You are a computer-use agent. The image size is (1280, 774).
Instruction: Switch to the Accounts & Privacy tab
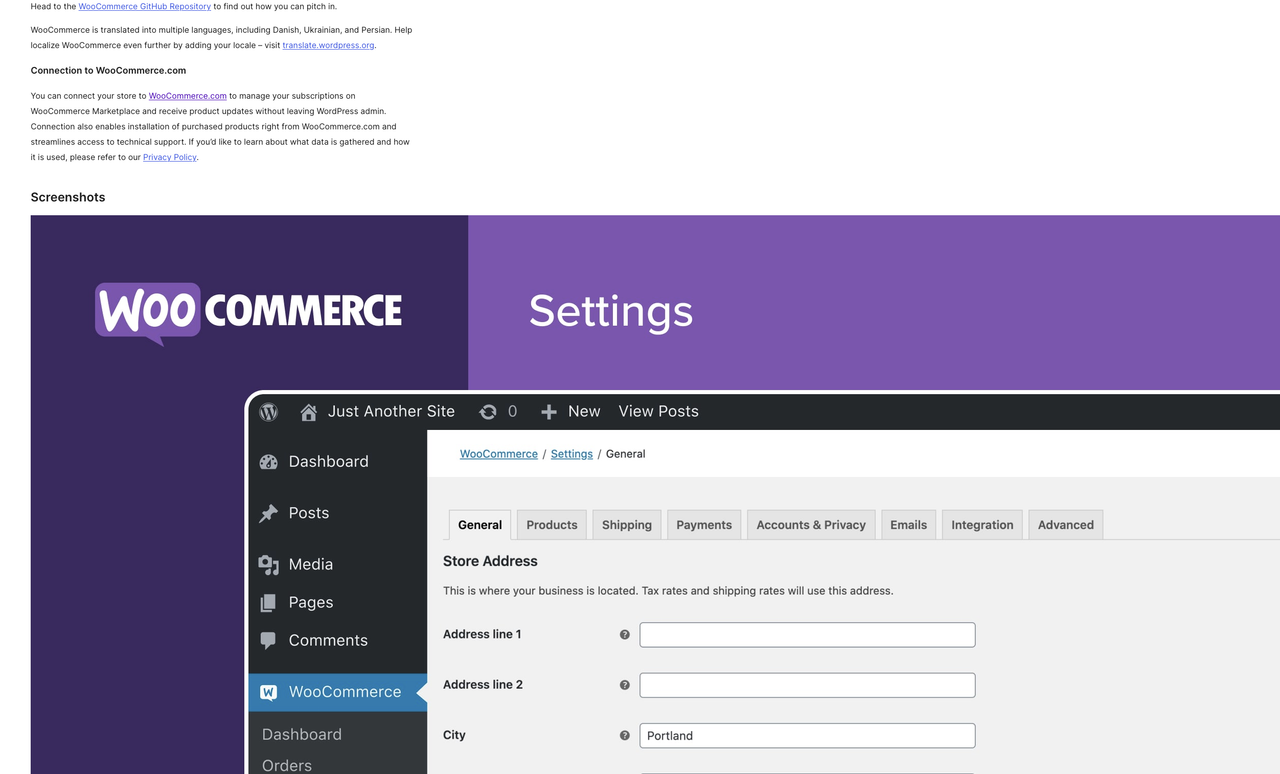811,525
